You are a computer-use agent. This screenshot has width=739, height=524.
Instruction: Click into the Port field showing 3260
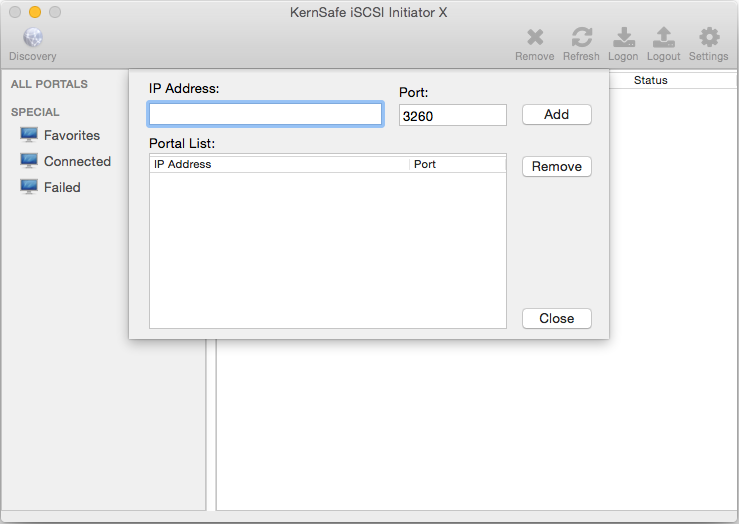(453, 115)
